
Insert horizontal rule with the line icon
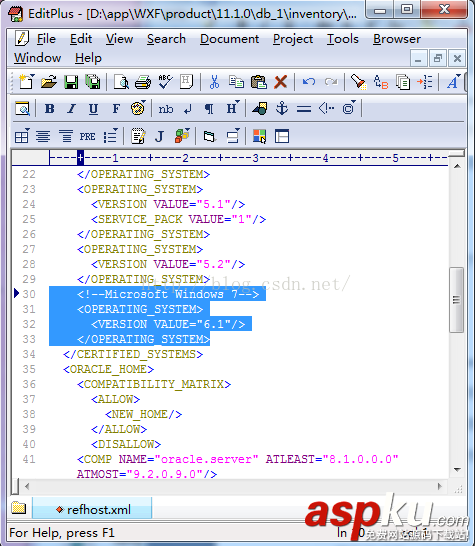(x=304, y=109)
